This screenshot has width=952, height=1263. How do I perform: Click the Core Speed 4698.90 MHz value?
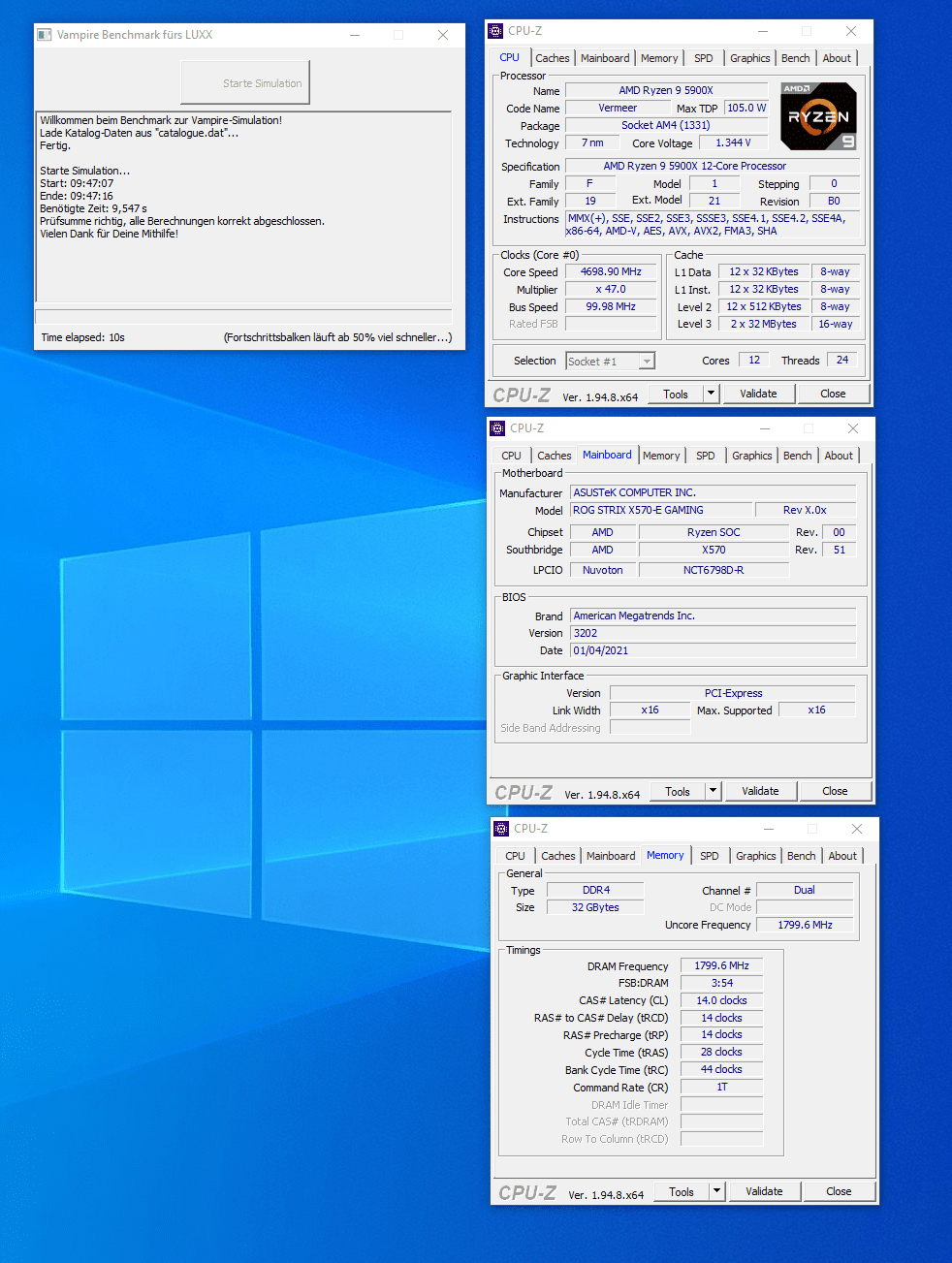tap(611, 271)
